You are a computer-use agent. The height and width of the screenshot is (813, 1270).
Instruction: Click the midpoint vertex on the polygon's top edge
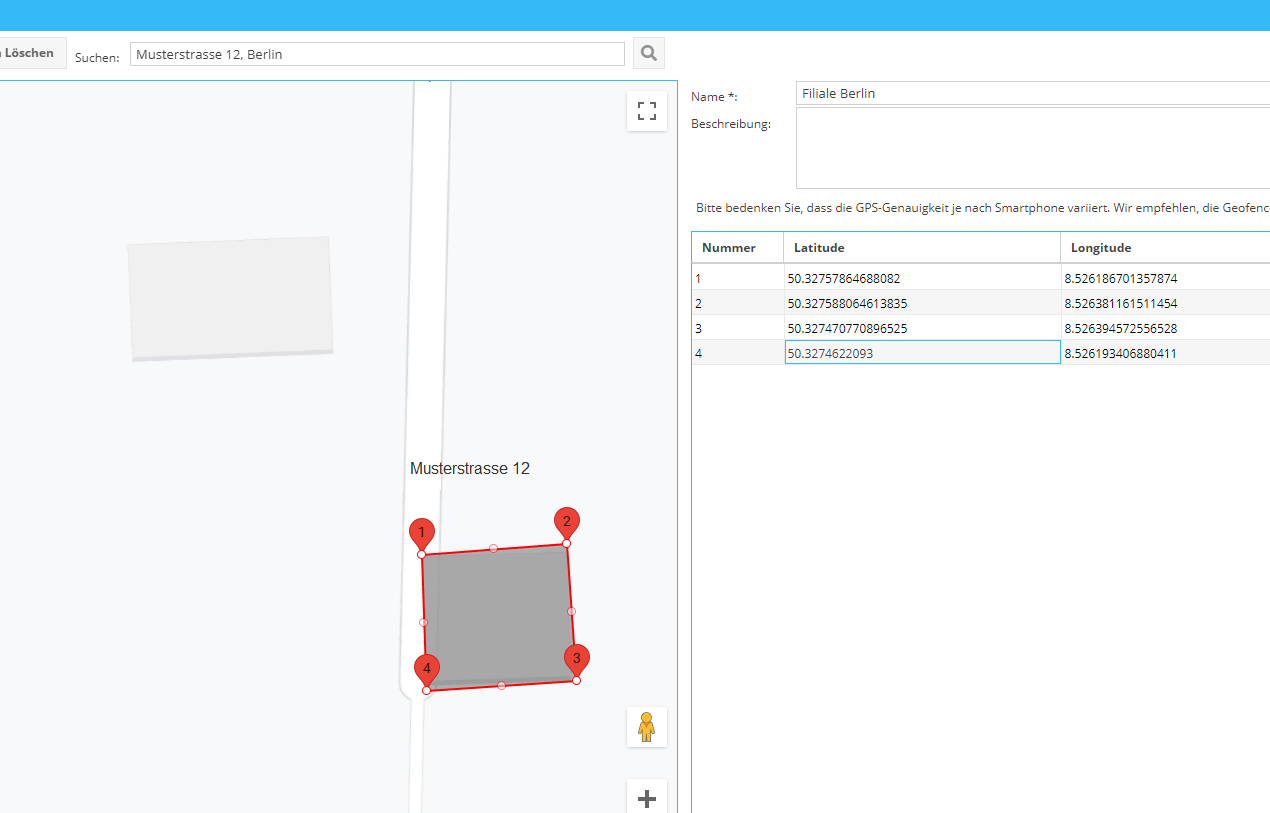point(492,546)
